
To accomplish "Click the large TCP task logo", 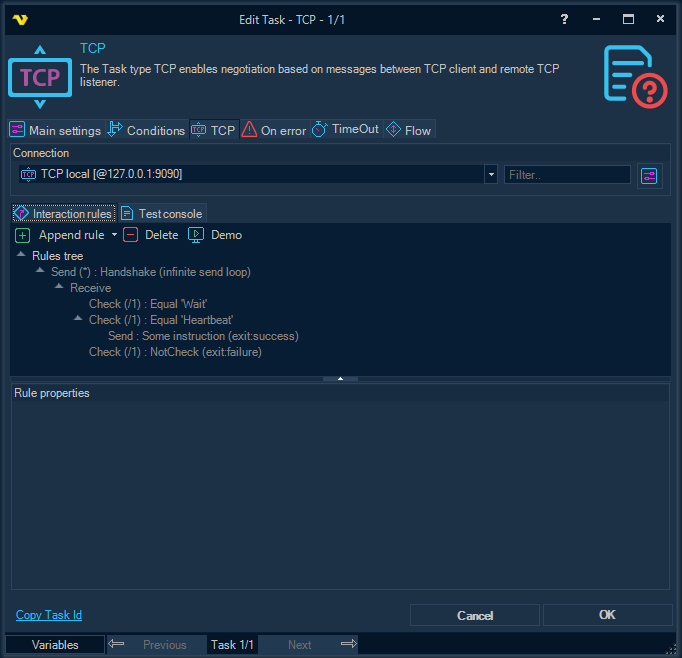I will pyautogui.click(x=40, y=77).
